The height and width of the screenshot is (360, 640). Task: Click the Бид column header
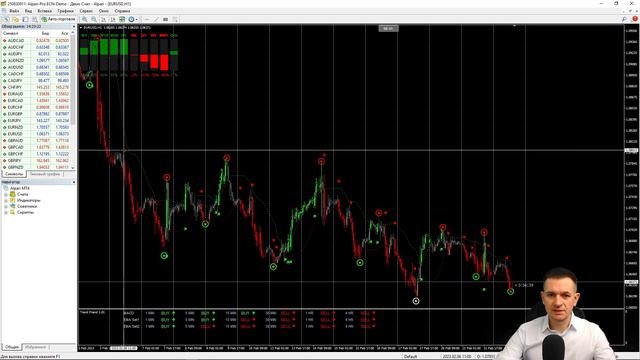[x=45, y=33]
